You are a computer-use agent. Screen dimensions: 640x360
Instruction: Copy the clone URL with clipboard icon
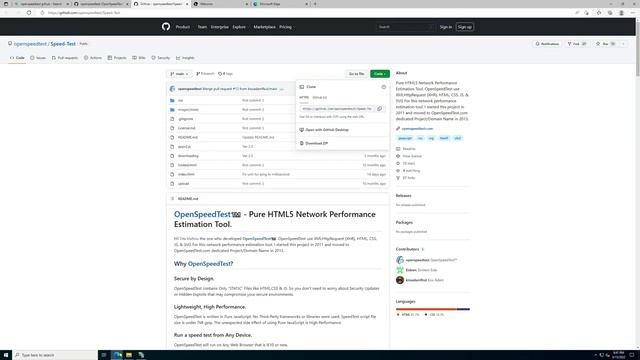coord(380,109)
